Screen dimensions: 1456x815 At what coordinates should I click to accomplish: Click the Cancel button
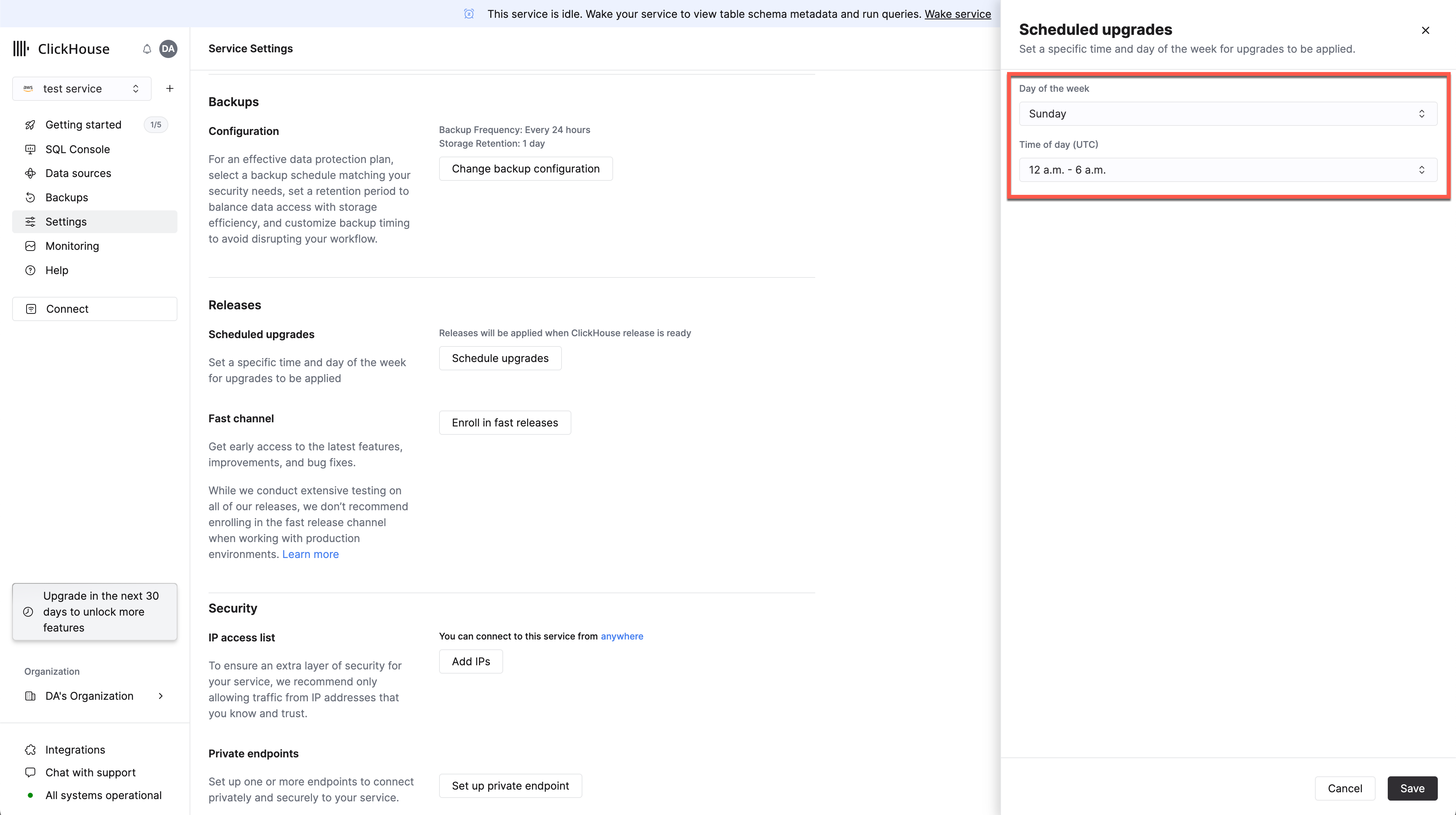point(1345,788)
